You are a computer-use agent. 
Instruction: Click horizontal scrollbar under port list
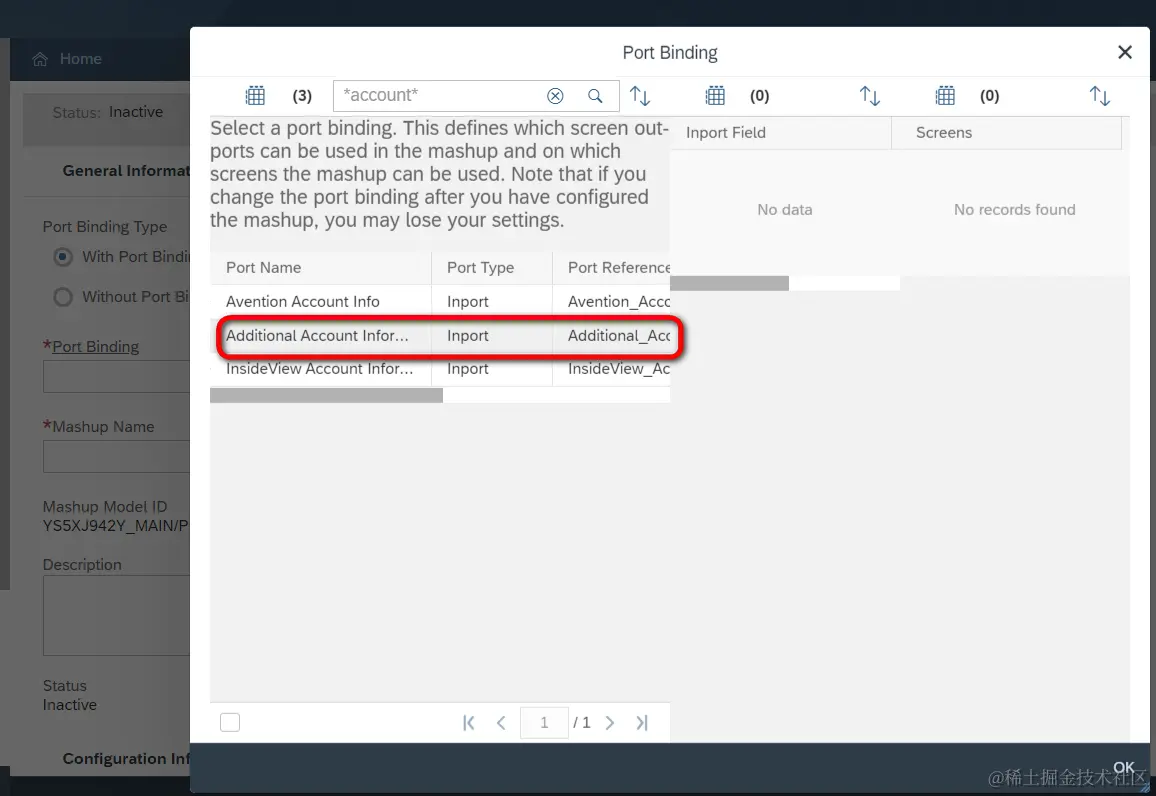(x=327, y=396)
